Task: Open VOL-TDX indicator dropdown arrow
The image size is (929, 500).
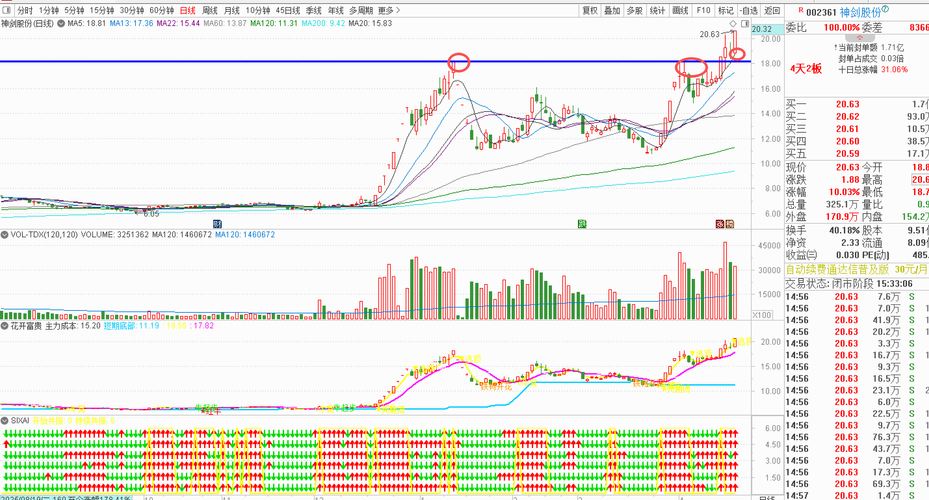Action: pyautogui.click(x=5, y=235)
